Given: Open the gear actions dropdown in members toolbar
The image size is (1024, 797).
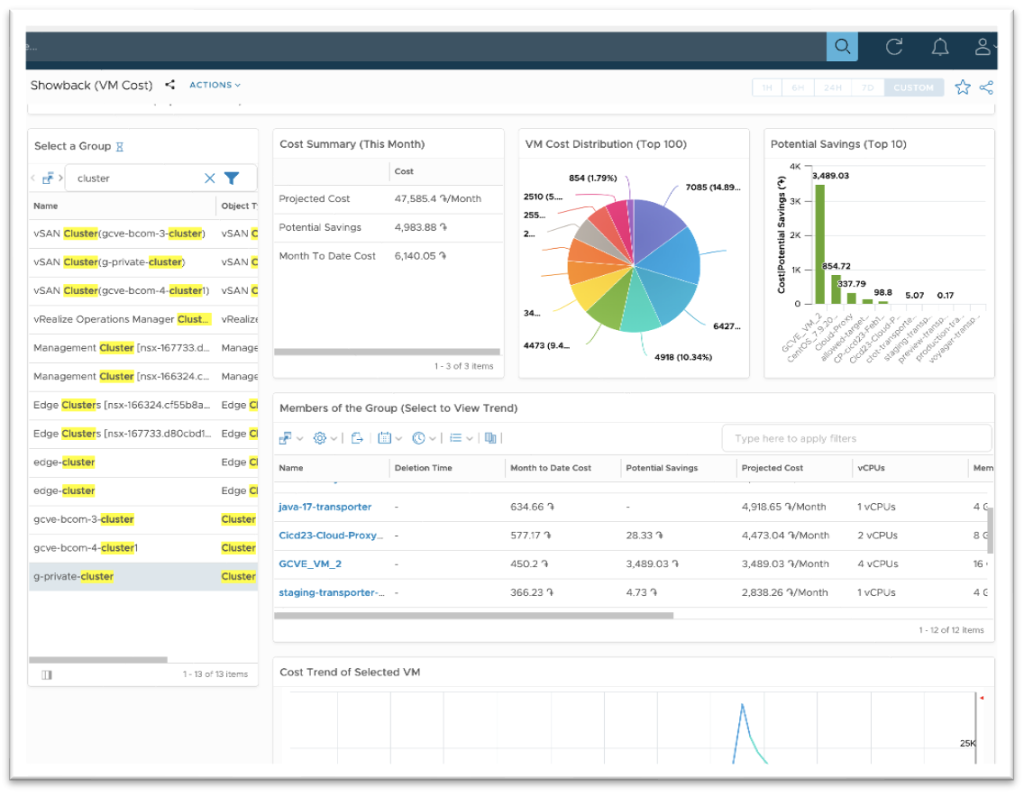Looking at the screenshot, I should 325,438.
